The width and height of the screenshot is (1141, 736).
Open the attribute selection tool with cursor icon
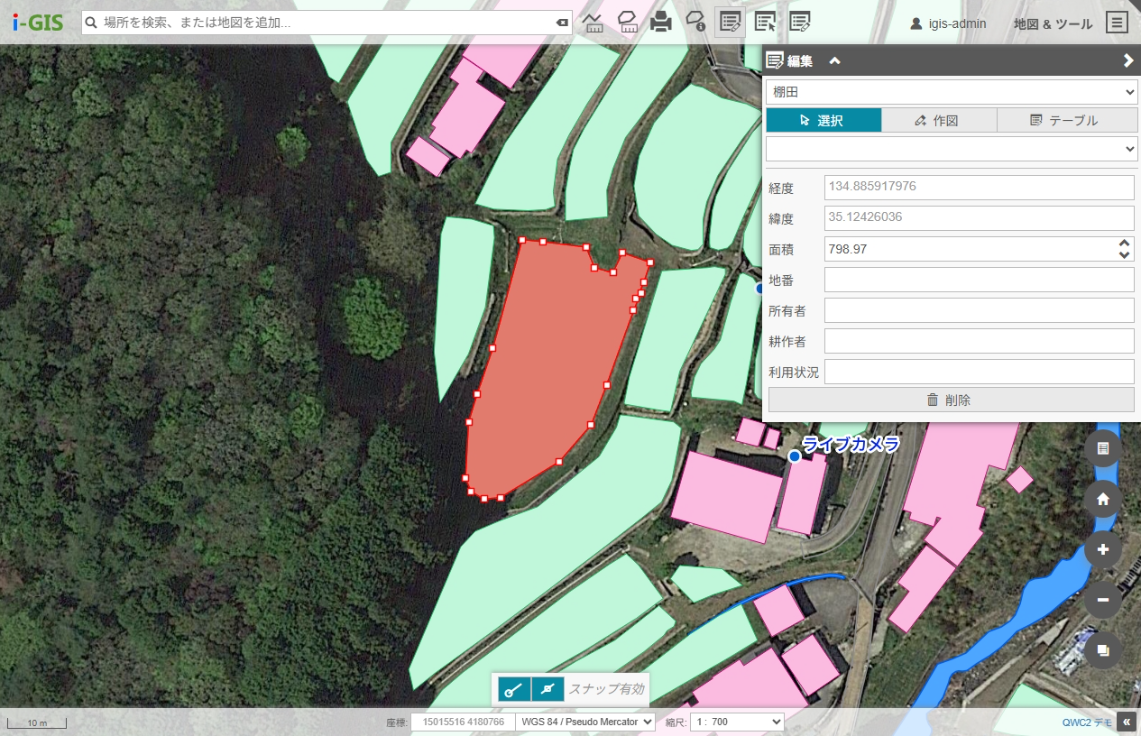coord(765,23)
